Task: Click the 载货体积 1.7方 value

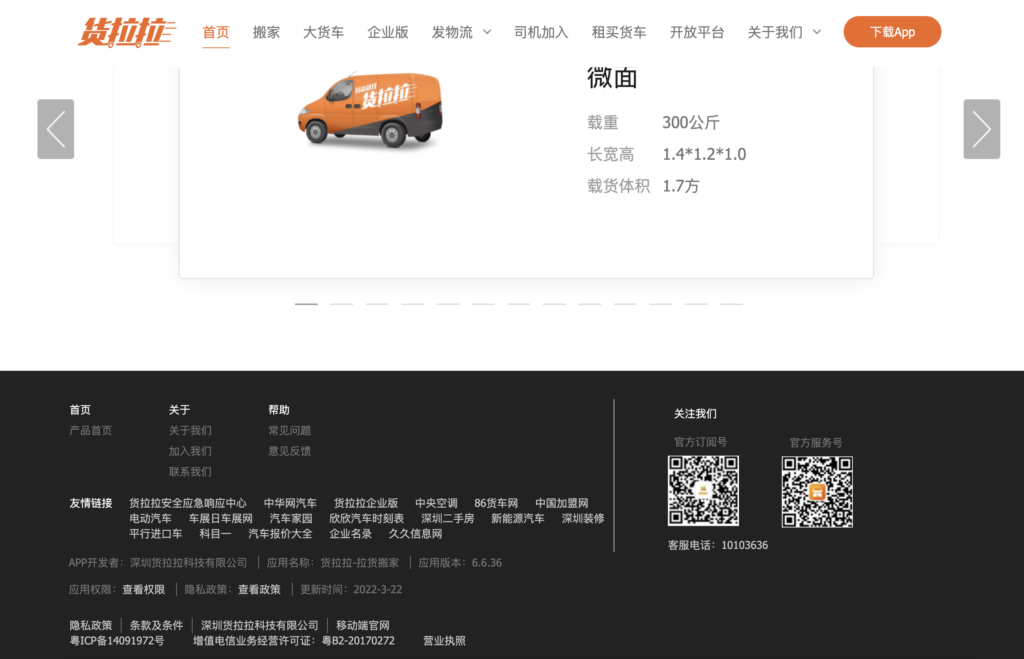Action: click(x=680, y=186)
